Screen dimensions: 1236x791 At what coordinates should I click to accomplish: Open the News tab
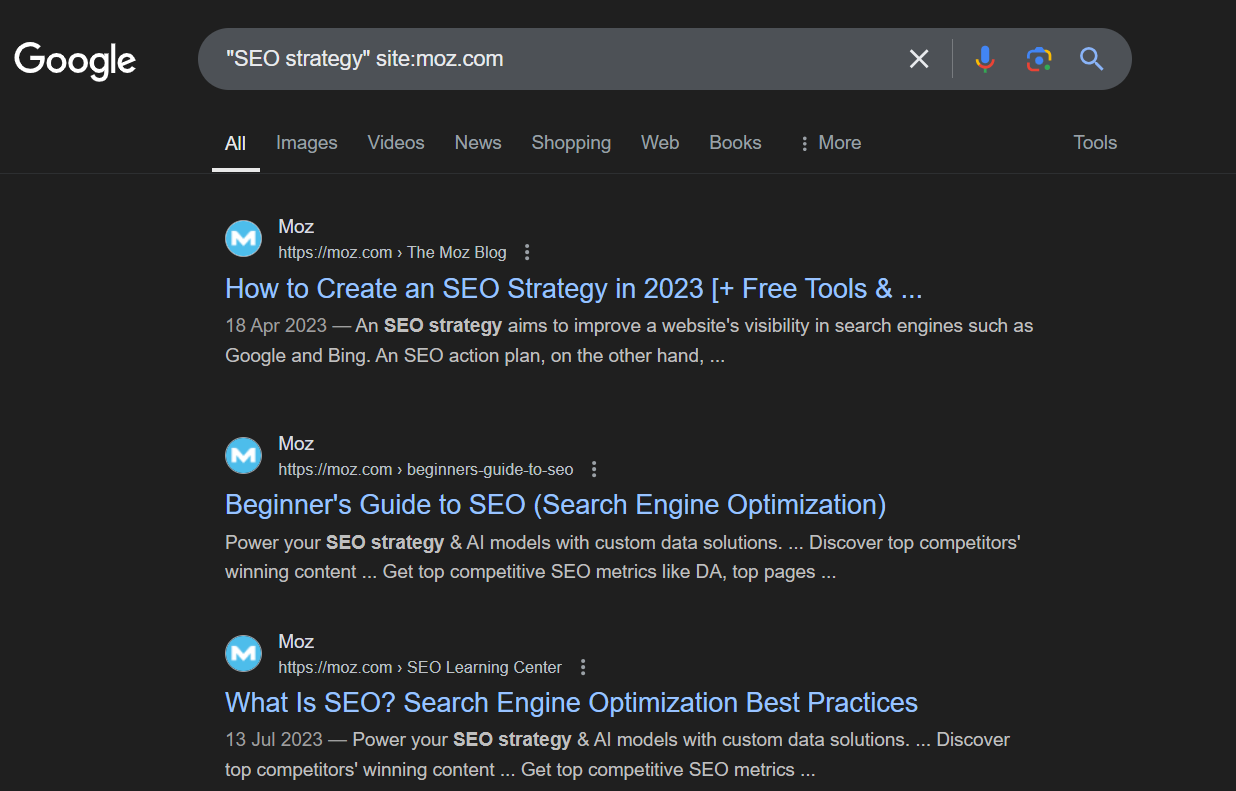click(x=478, y=143)
